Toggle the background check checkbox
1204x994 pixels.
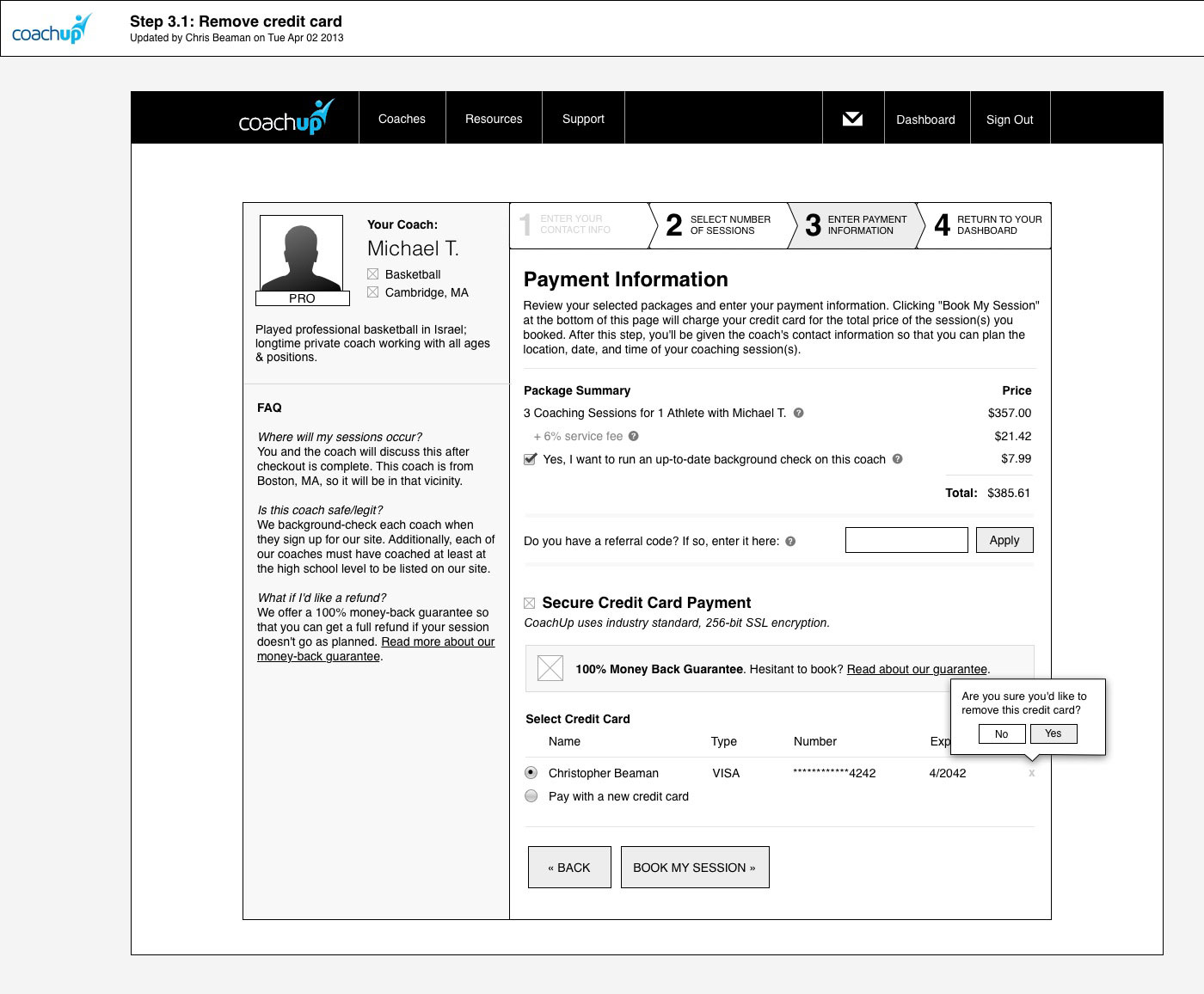click(531, 459)
